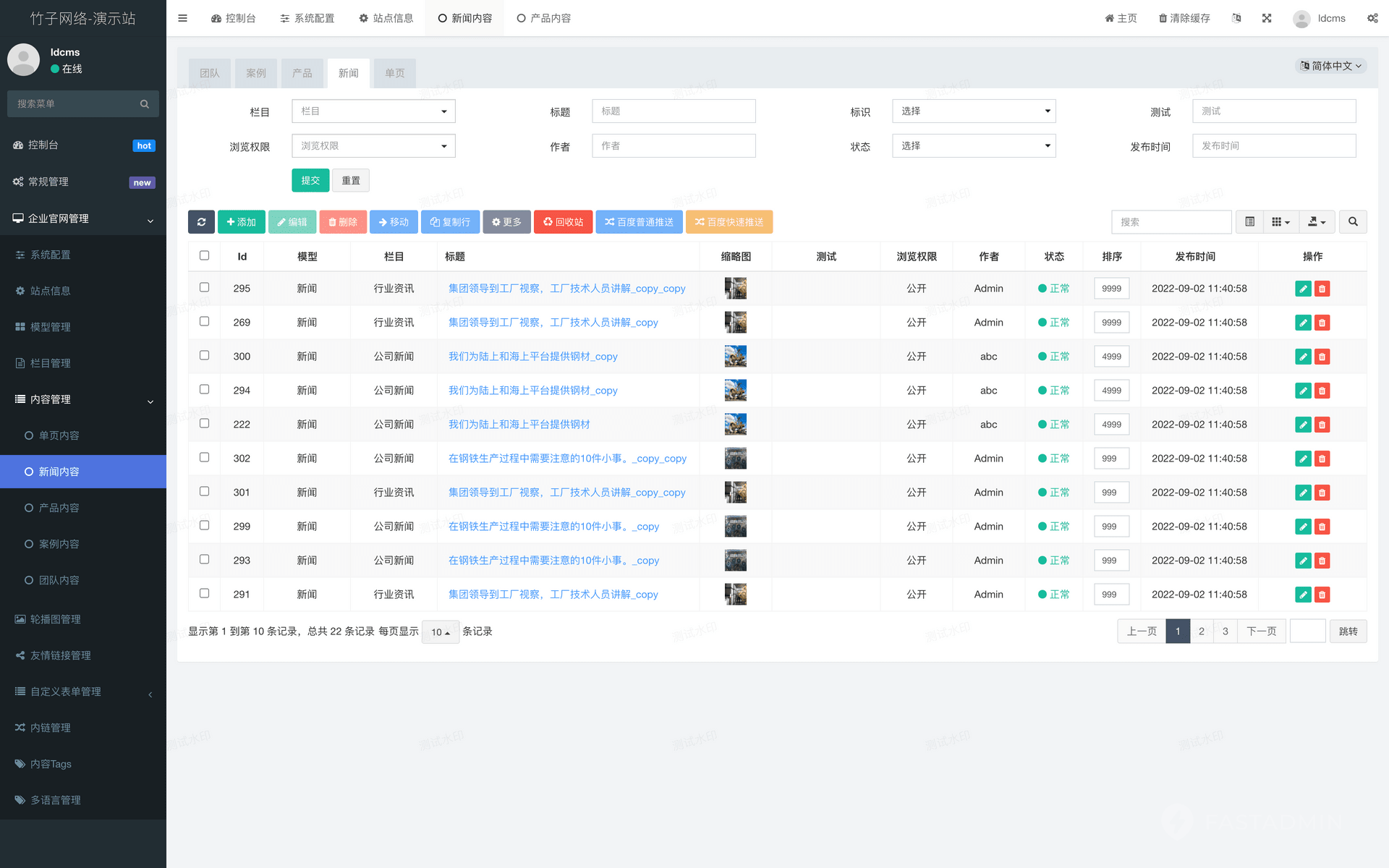Tick the checkbox for row Id 302
1389x868 pixels.
point(204,457)
